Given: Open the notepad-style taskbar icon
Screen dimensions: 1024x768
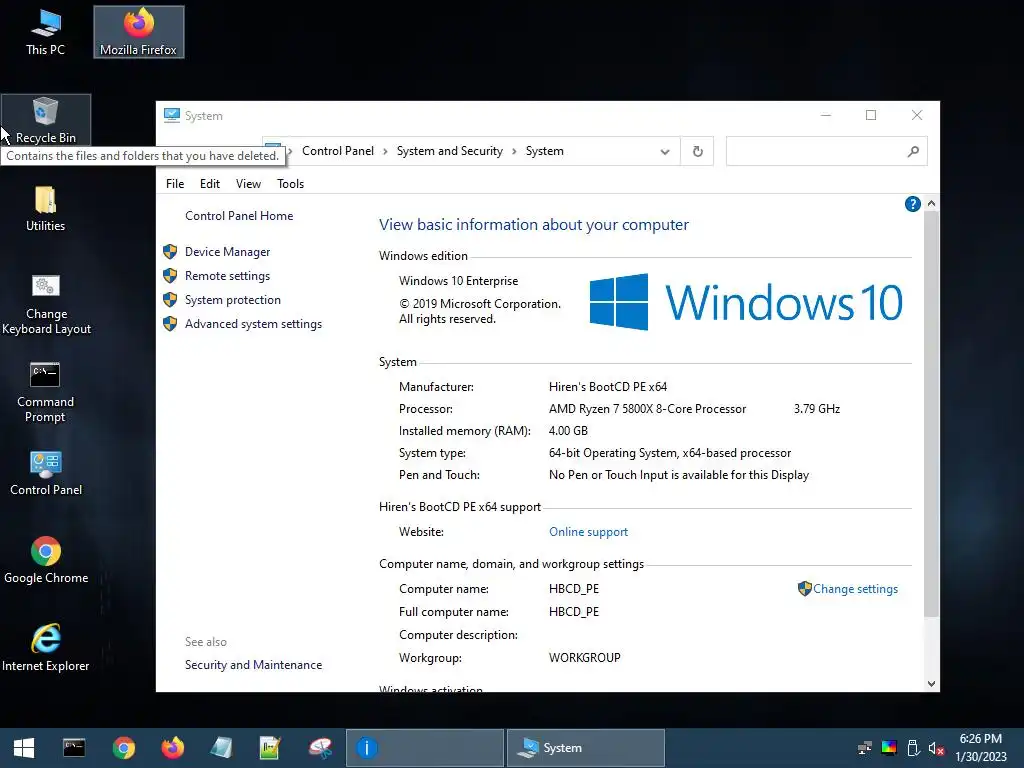Looking at the screenshot, I should coord(221,748).
